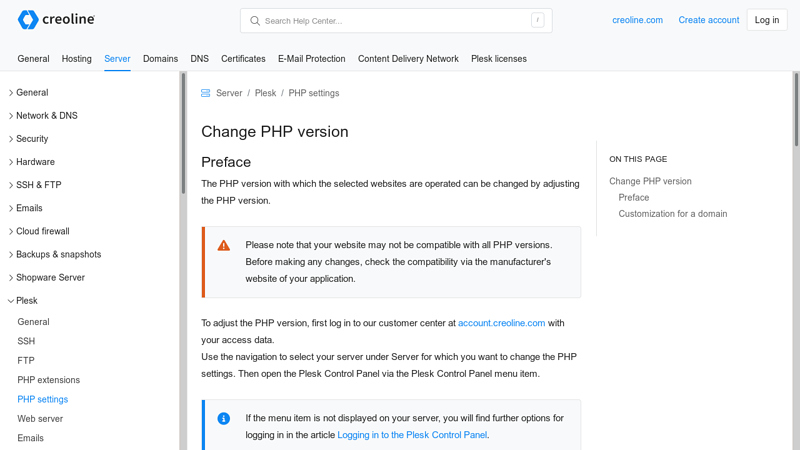Open the General top navigation tab

click(33, 59)
